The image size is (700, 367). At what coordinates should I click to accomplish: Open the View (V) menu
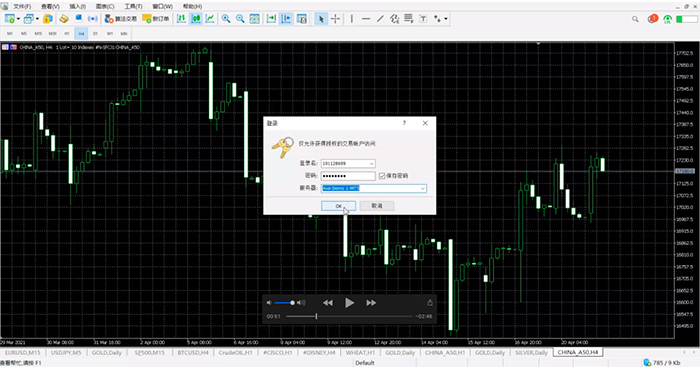(50, 6)
